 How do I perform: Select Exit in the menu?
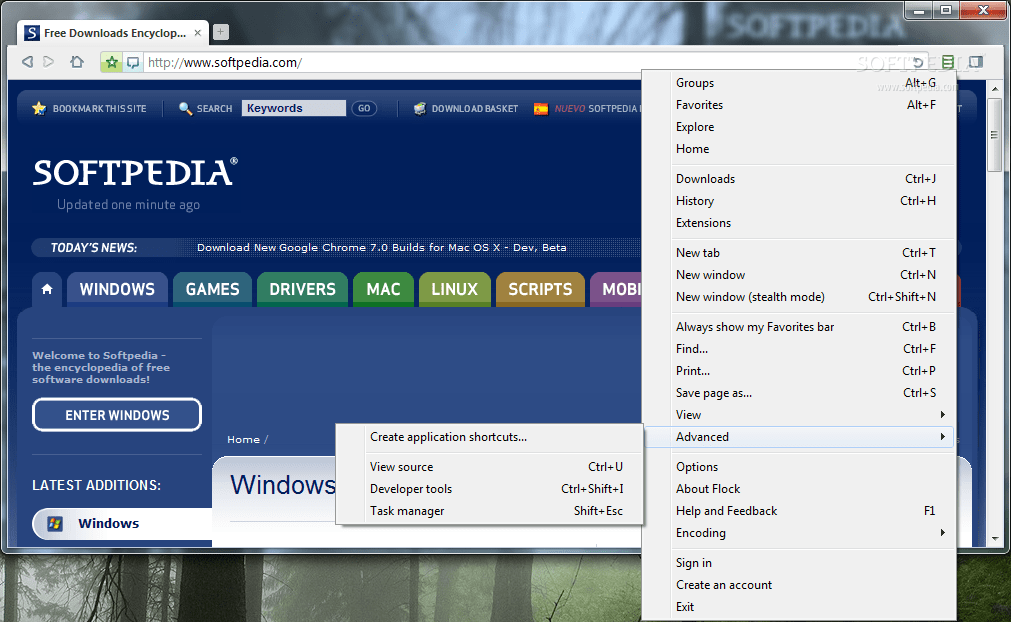click(800, 607)
